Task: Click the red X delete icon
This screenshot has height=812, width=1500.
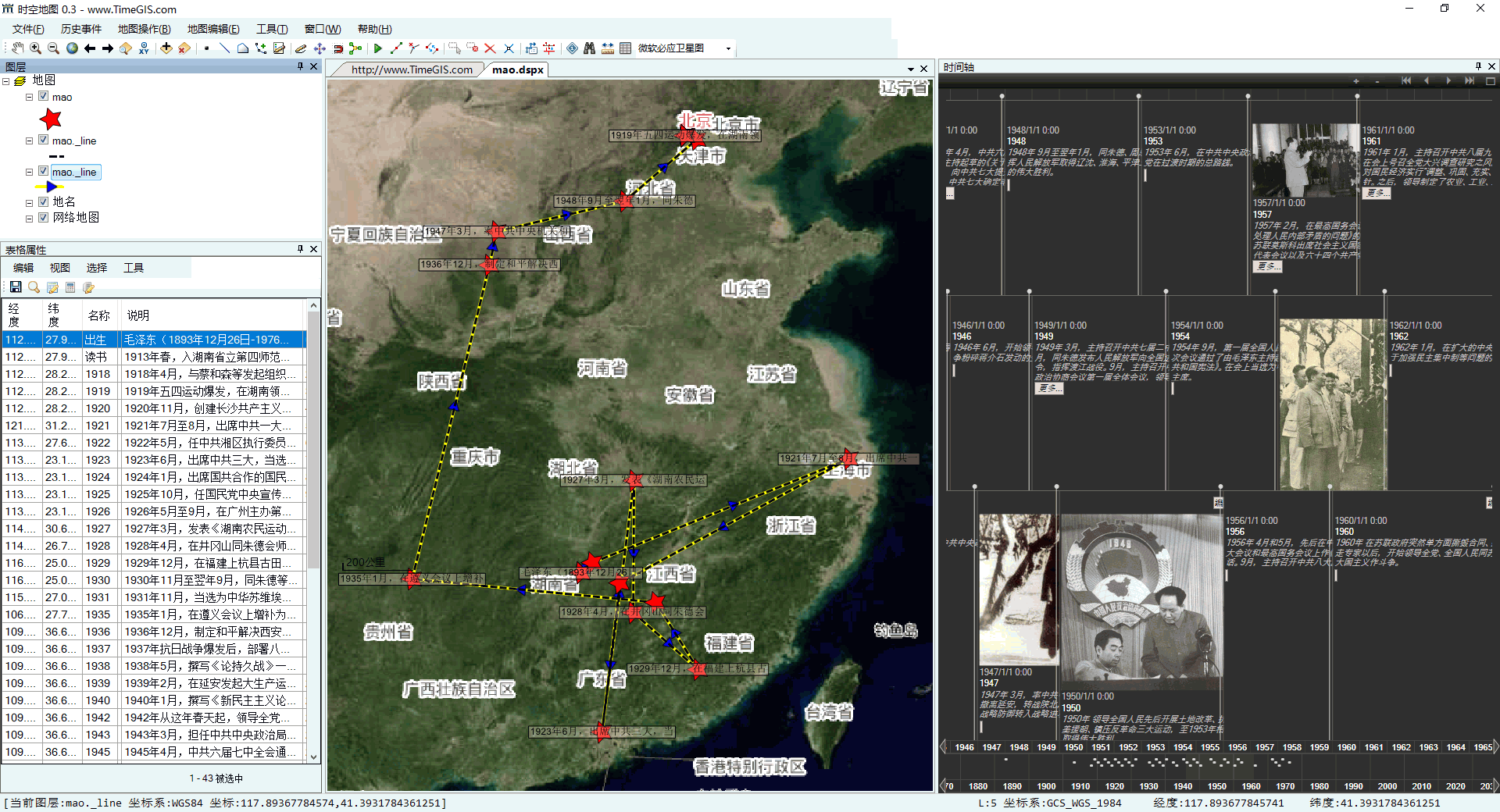Action: pos(490,48)
